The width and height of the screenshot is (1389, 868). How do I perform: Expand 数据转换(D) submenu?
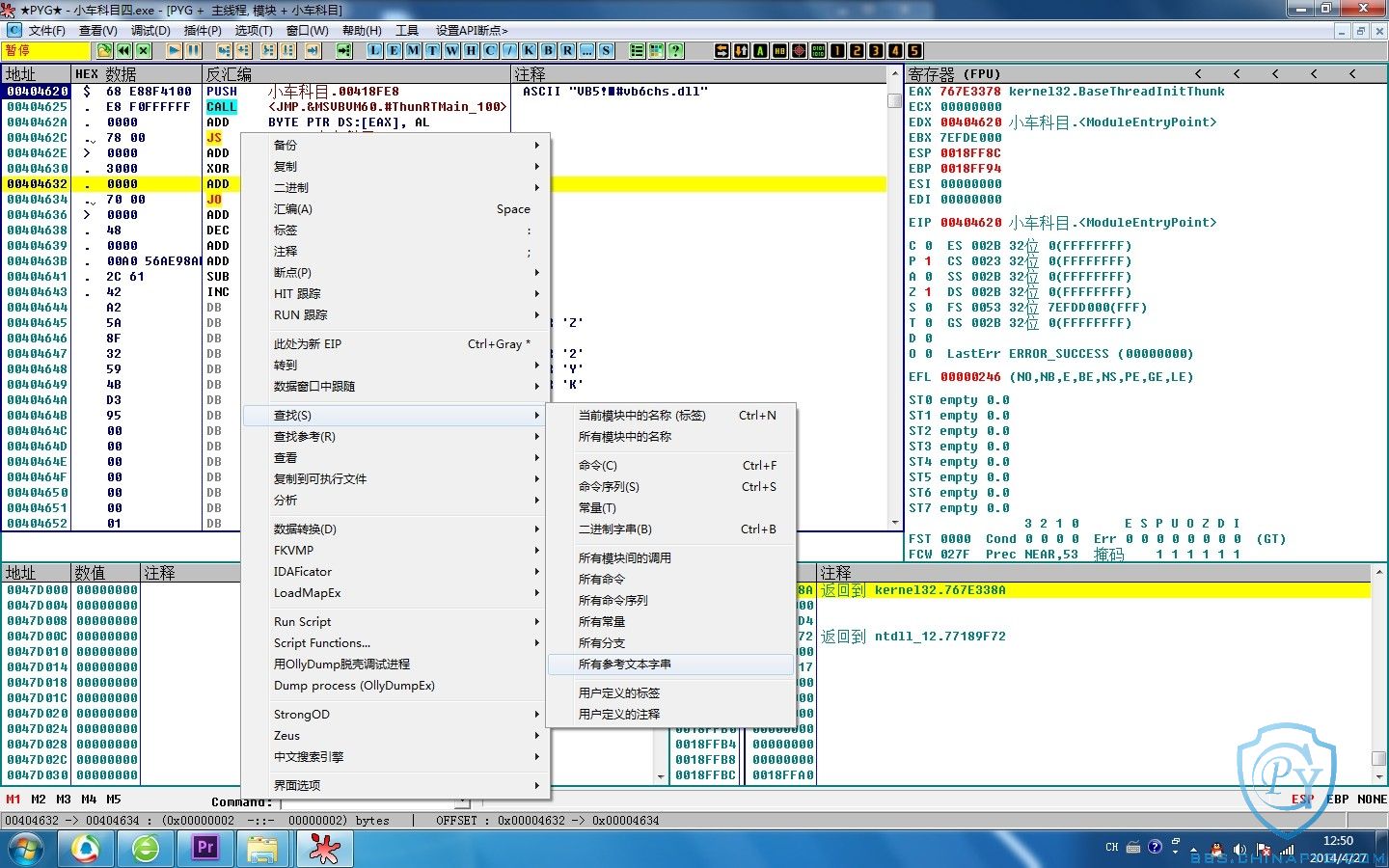point(395,529)
